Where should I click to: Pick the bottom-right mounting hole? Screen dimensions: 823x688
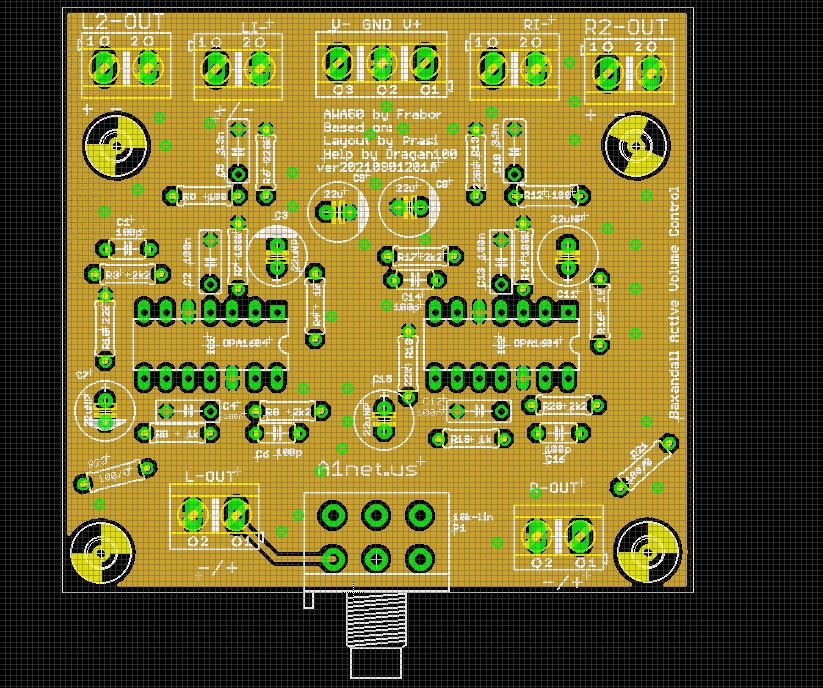pos(647,551)
